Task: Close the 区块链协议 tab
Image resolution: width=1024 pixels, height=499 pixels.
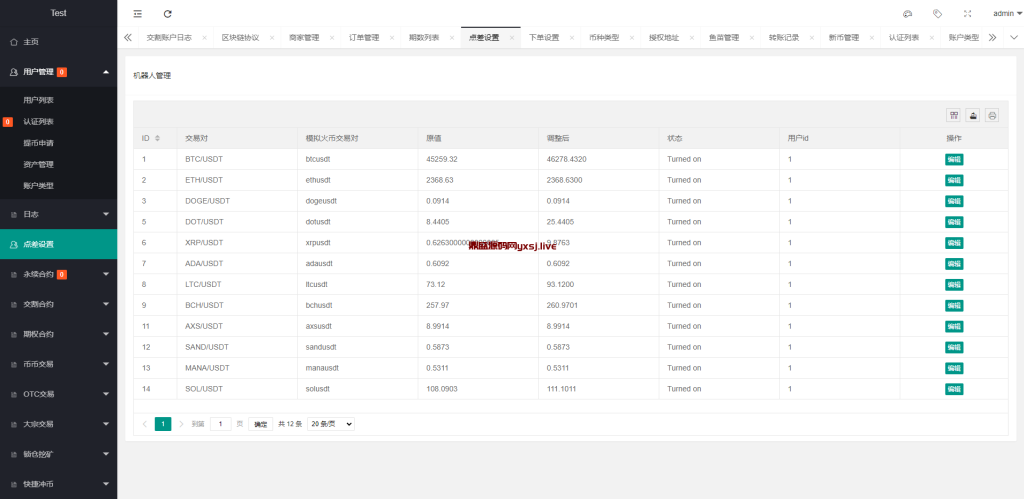Action: [272, 38]
